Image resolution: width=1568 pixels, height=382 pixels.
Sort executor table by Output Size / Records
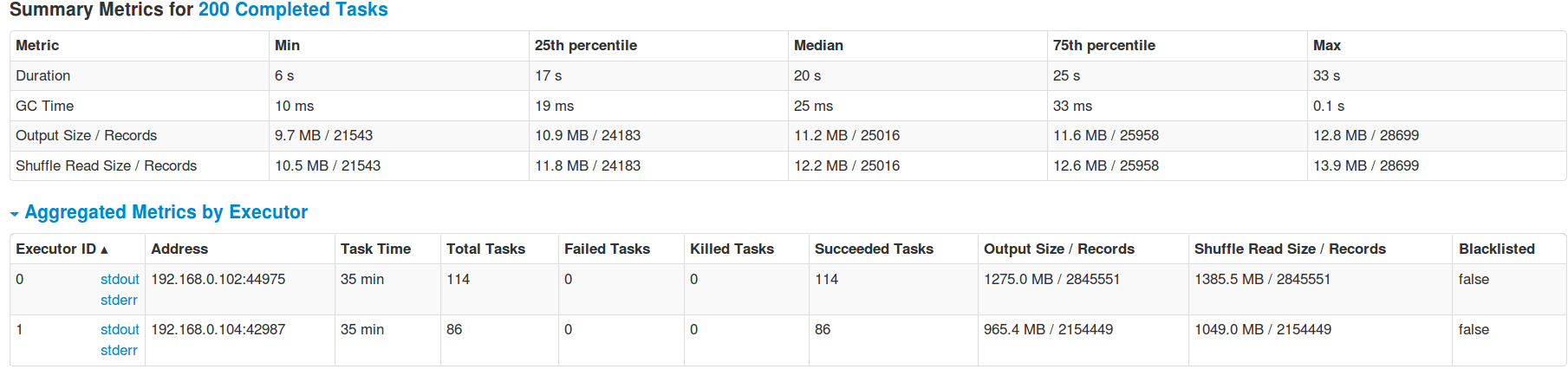pyautogui.click(x=1058, y=249)
